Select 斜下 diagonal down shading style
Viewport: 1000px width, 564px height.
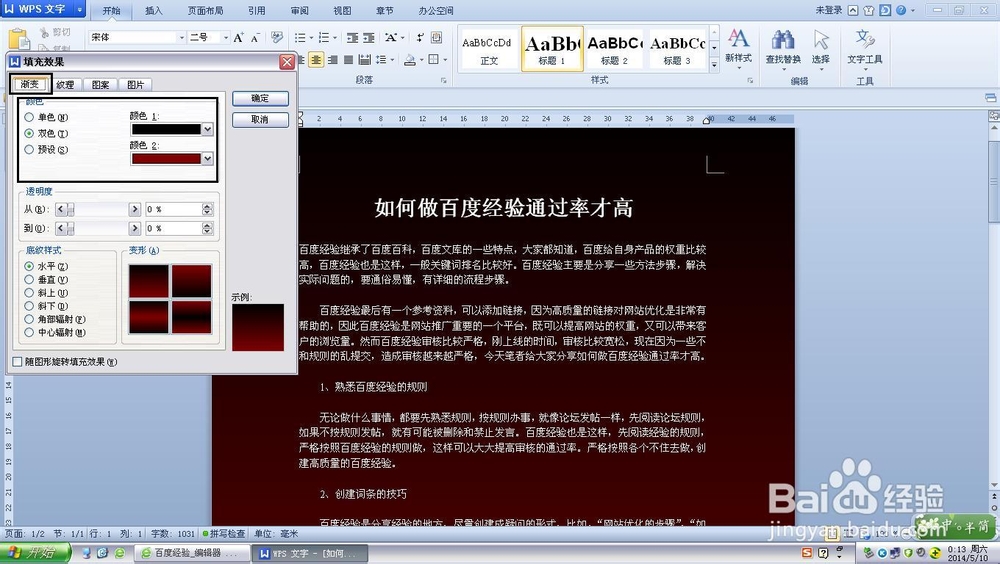(x=29, y=306)
